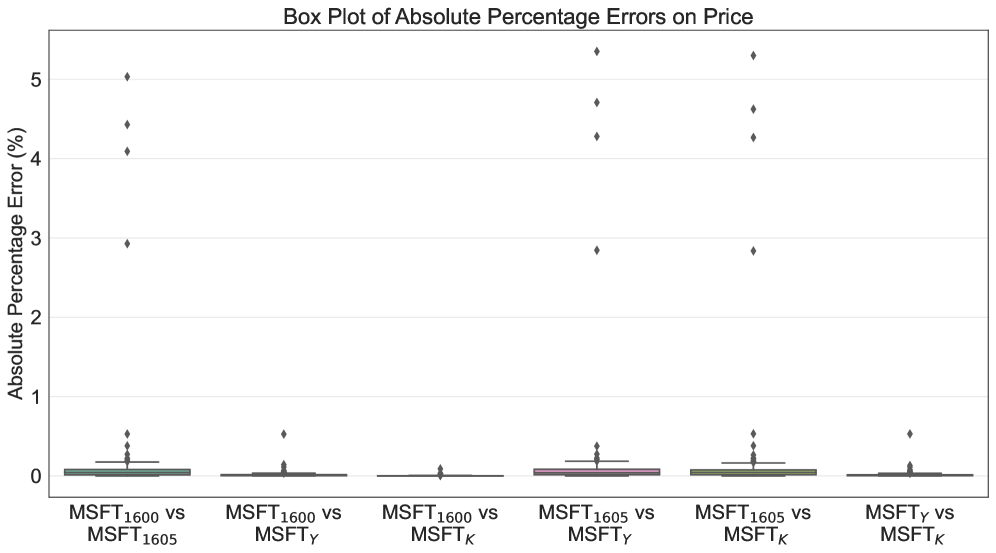Click the topmost outlier of MSFT1605 vs MSFTY
Screen dimensions: 996x553
coord(597,51)
